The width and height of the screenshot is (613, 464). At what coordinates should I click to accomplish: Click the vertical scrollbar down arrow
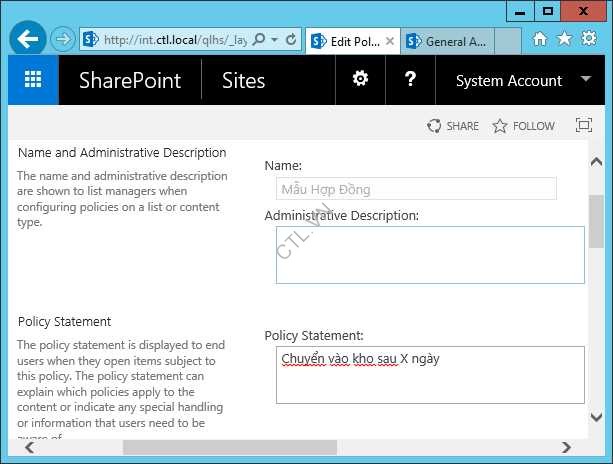596,417
